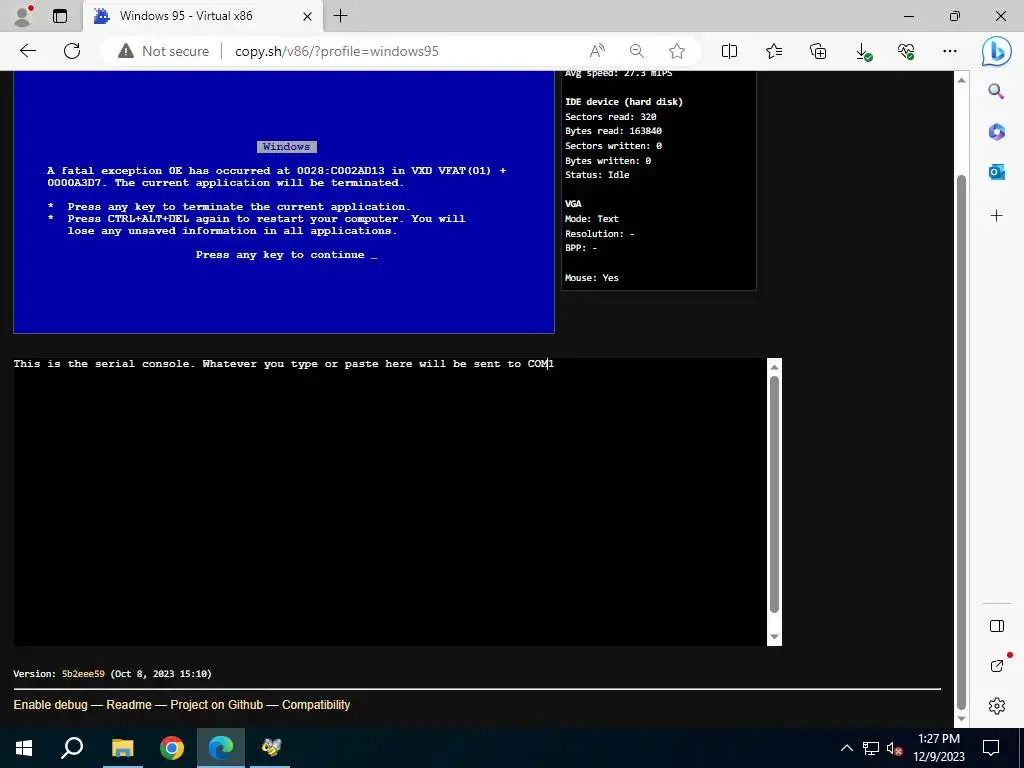Toggle the sidebar panel layout icon

click(997, 626)
